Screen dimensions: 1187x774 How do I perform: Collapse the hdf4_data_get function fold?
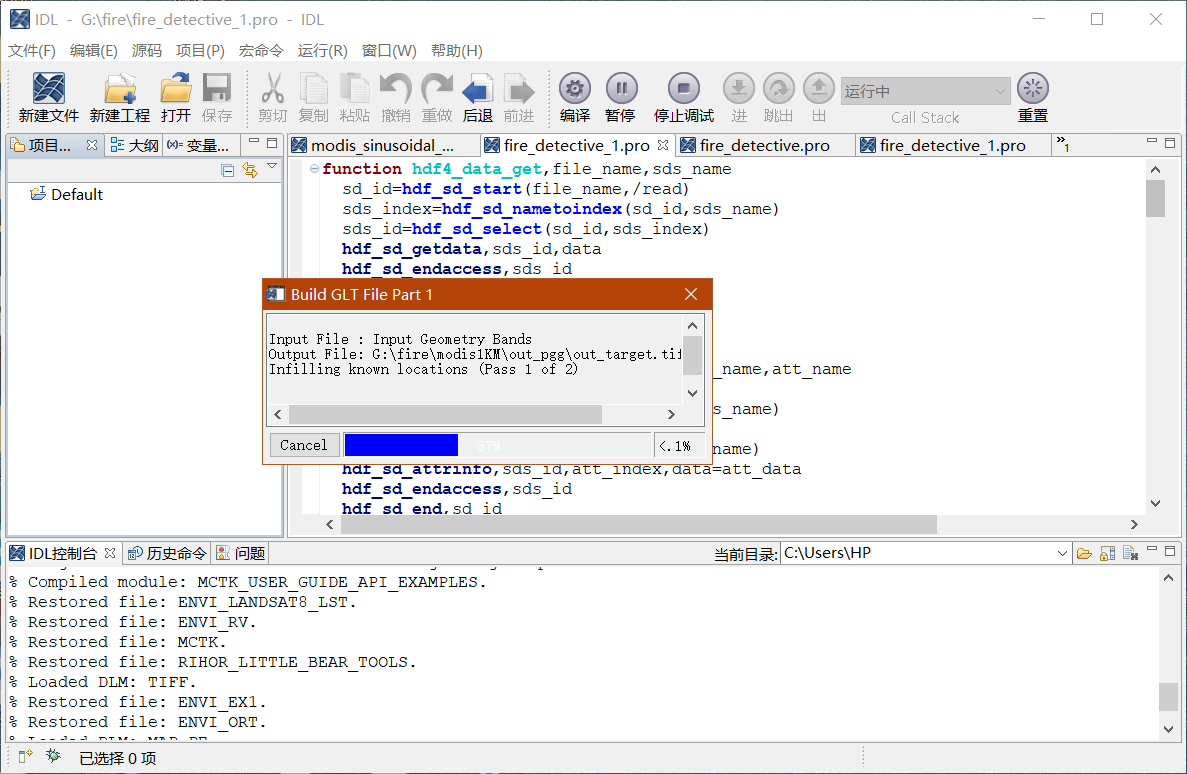(x=314, y=168)
